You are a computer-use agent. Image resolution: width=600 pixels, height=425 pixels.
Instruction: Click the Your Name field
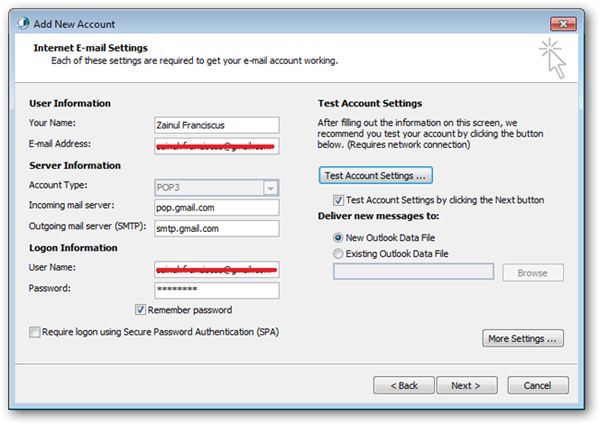(x=217, y=125)
